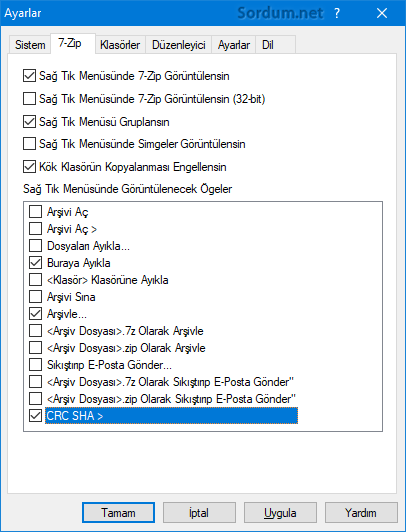Image resolution: width=406 pixels, height=532 pixels.
Task: Open help with Yardım button
Action: pos(361,512)
